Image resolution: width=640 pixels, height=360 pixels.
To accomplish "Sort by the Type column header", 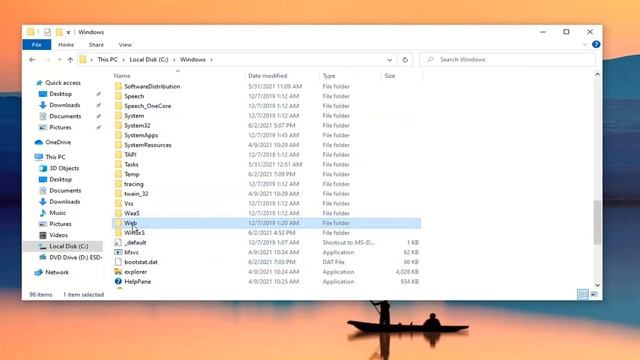I will [329, 76].
